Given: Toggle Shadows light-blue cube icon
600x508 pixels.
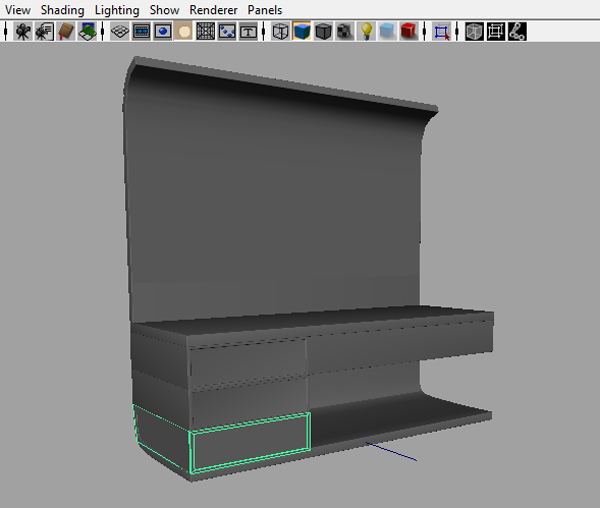Looking at the screenshot, I should pyautogui.click(x=387, y=31).
